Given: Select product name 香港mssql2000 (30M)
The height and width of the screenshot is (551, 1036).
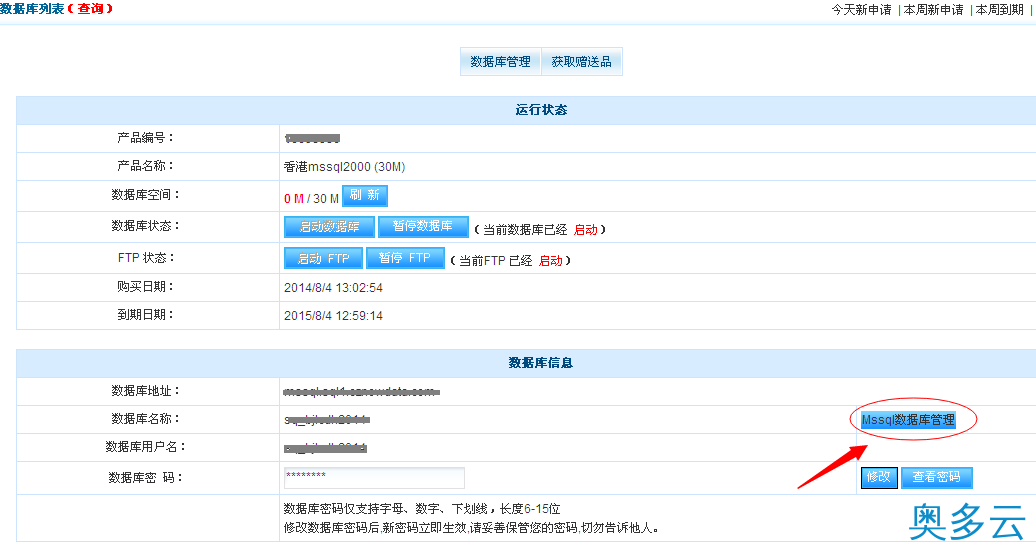Looking at the screenshot, I should [x=344, y=167].
